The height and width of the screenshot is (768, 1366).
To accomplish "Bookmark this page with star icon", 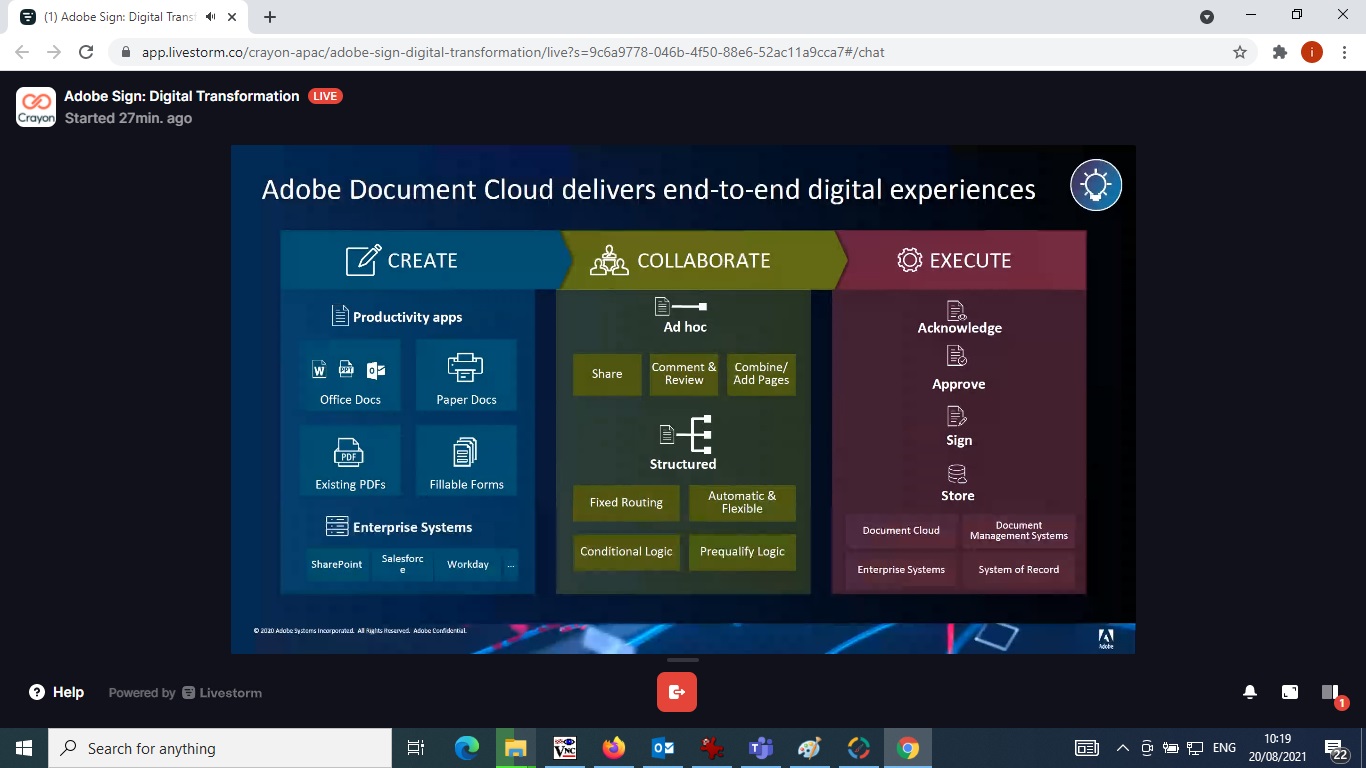I will 1240,52.
